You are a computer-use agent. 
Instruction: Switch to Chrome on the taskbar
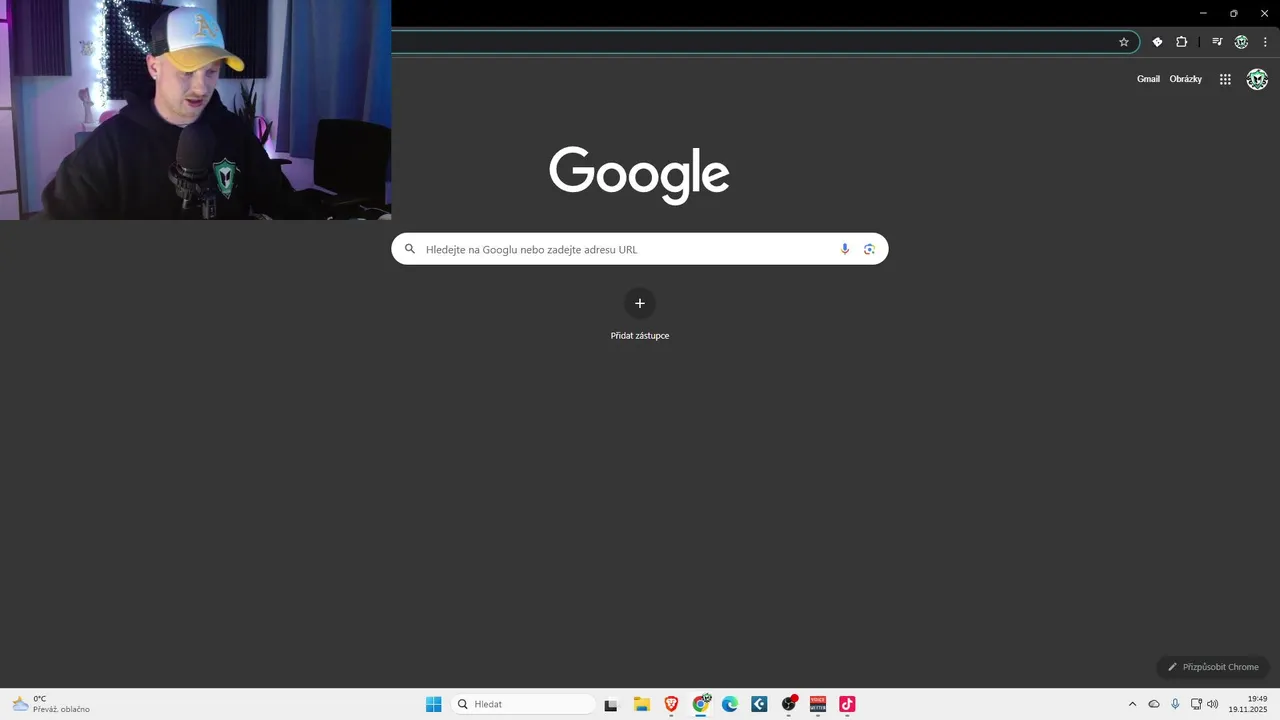(x=701, y=704)
